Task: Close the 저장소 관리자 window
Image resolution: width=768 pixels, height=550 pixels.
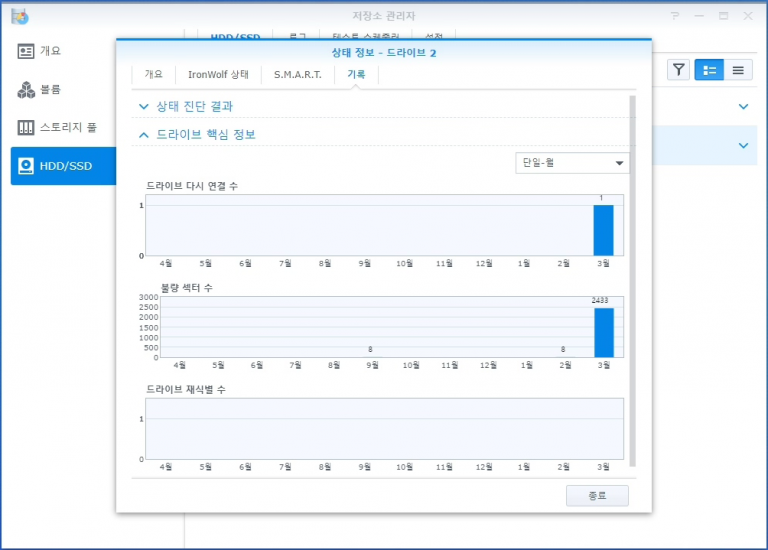Action: (x=748, y=16)
